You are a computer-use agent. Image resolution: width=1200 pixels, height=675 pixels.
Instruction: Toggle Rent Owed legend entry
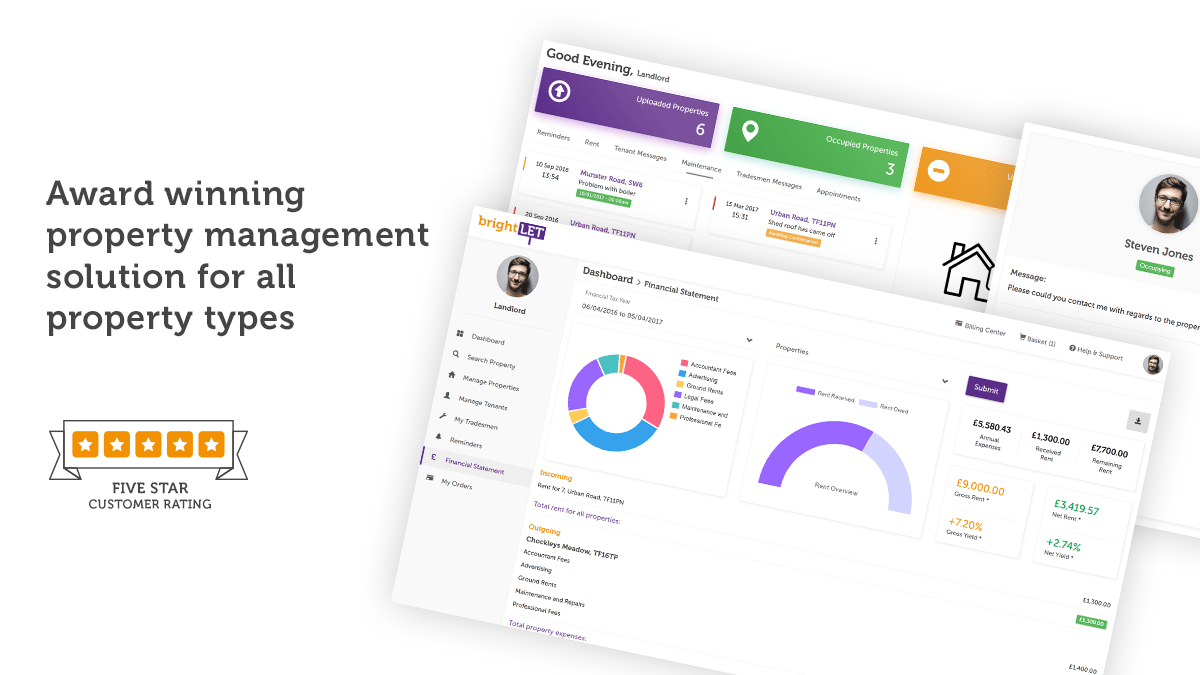(884, 406)
